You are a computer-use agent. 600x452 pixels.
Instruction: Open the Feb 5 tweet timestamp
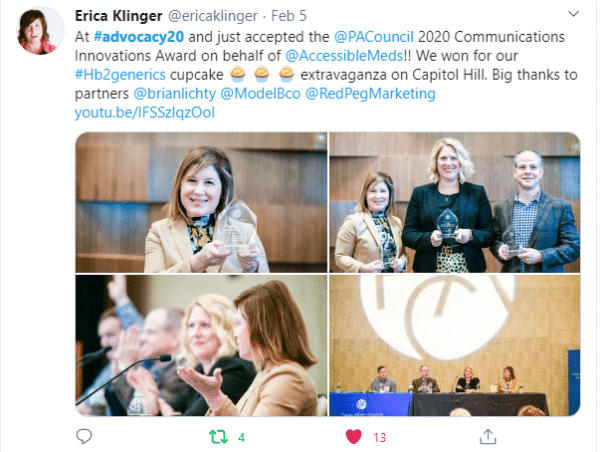click(x=289, y=16)
